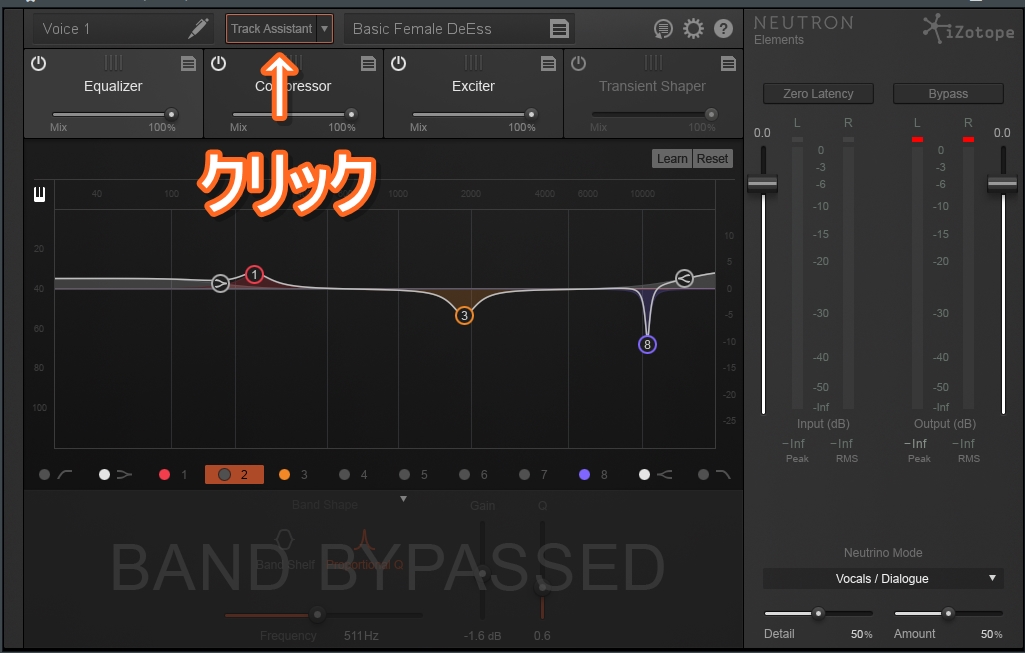Image resolution: width=1025 pixels, height=653 pixels.
Task: Toggle the Equalizer module power button
Action: tap(38, 64)
